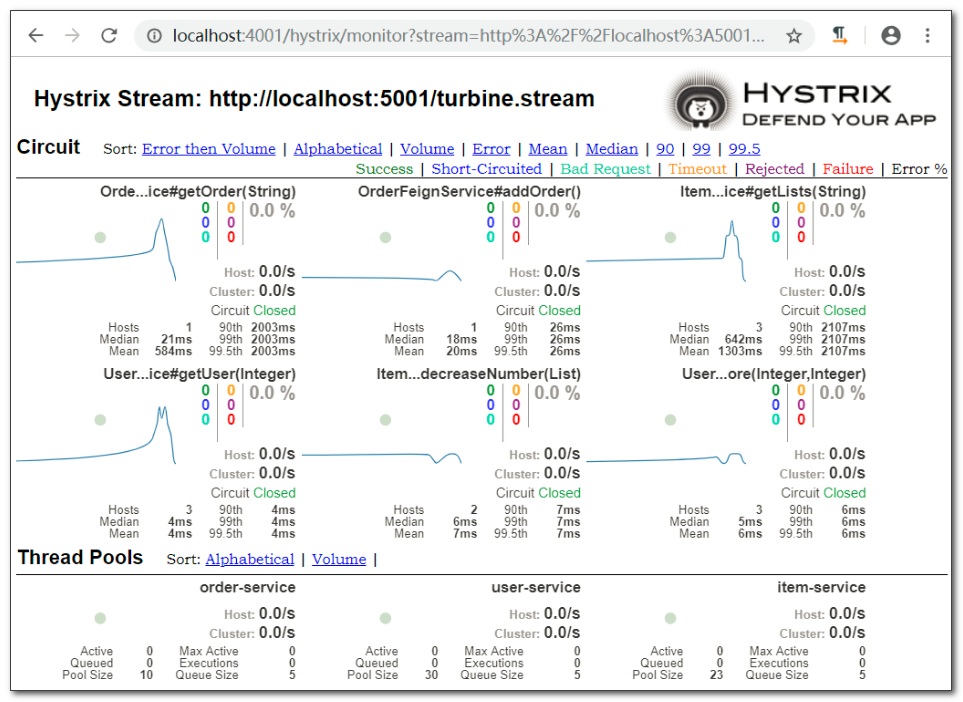Select the Orde...ice#getOrder(String) circuit title

pyautogui.click(x=198, y=192)
